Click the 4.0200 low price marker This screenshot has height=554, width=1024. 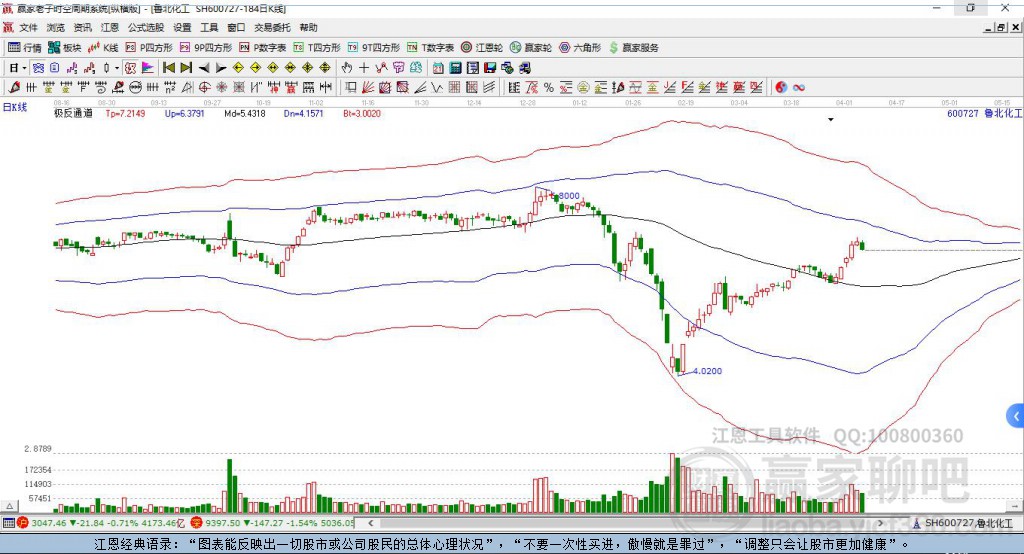707,371
